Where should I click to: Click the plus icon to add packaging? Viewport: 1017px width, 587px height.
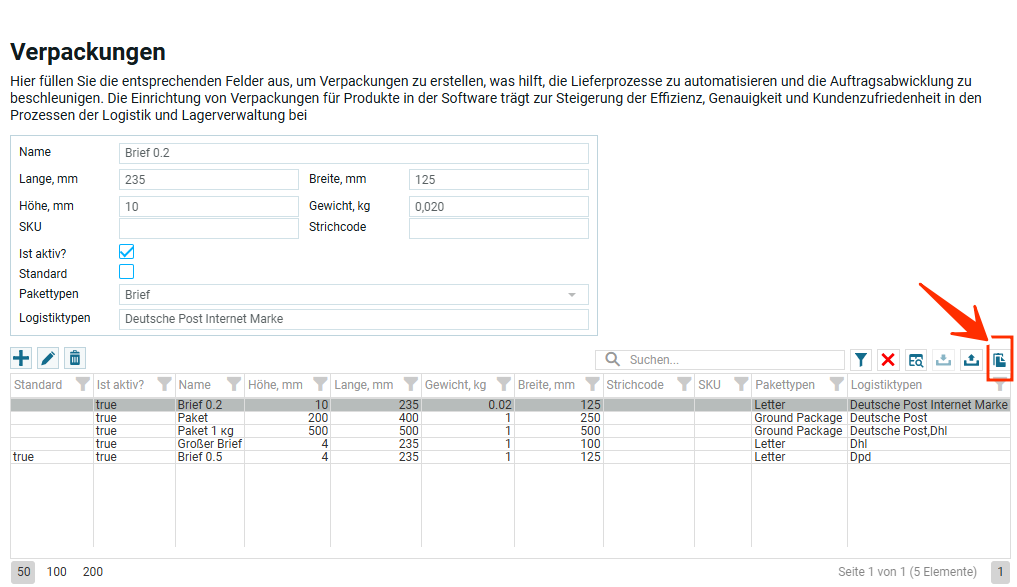pyautogui.click(x=21, y=358)
